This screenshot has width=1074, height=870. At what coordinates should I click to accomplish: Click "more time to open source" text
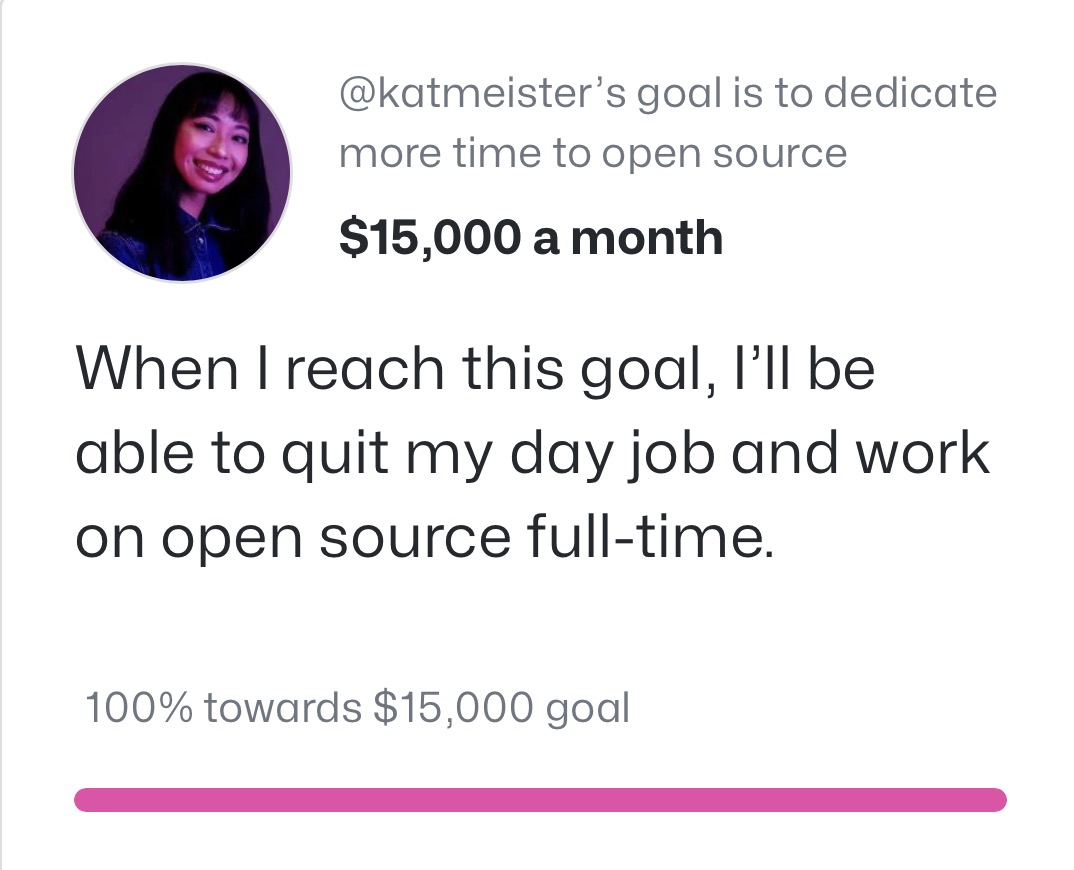pyautogui.click(x=593, y=153)
